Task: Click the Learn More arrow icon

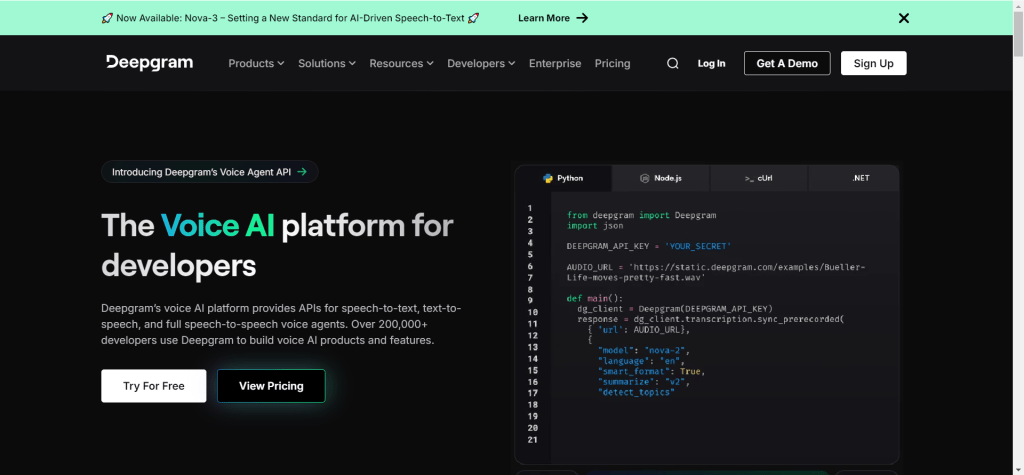Action: [x=582, y=18]
